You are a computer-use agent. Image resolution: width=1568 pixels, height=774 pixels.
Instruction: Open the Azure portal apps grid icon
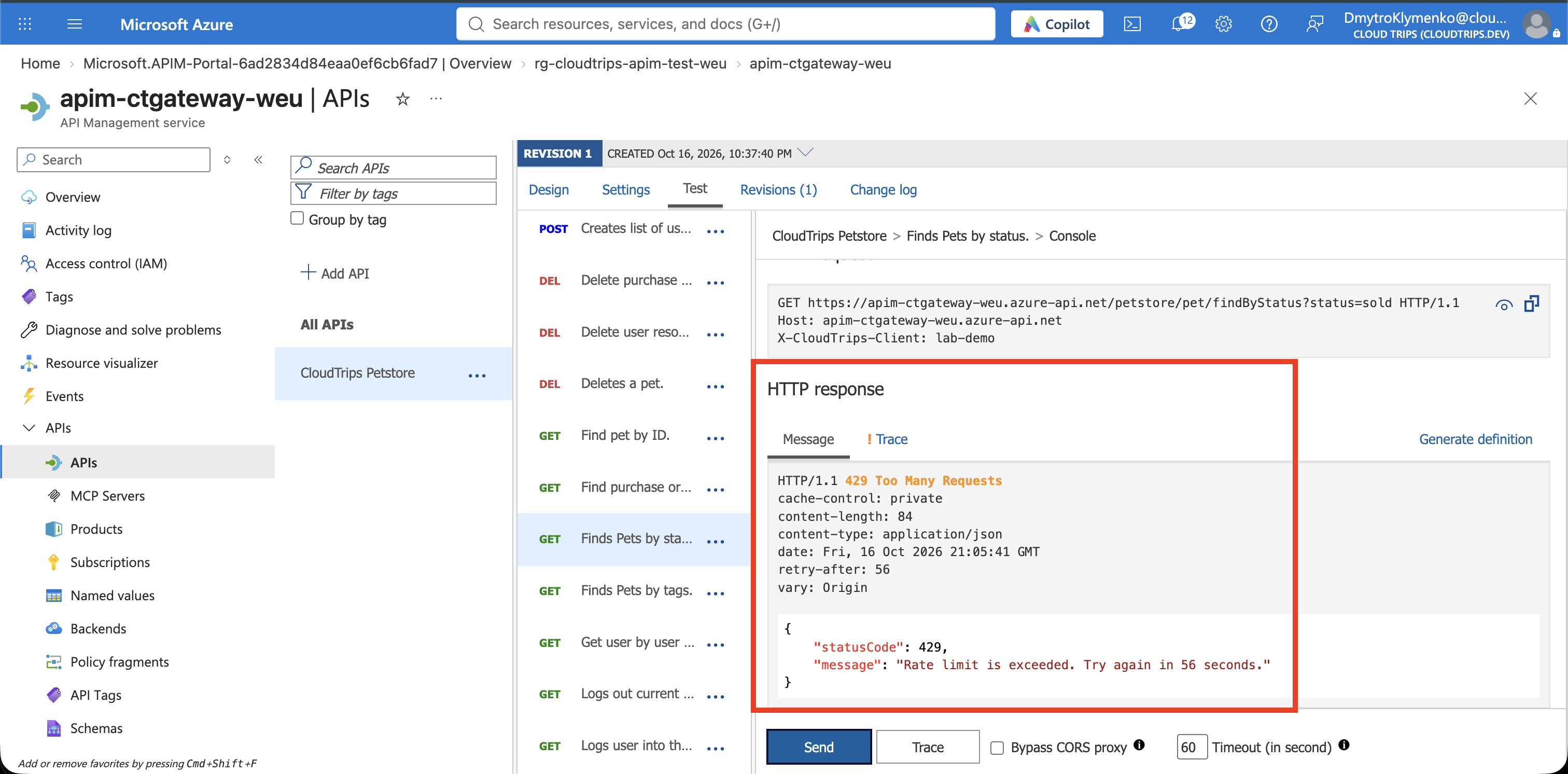(x=25, y=24)
